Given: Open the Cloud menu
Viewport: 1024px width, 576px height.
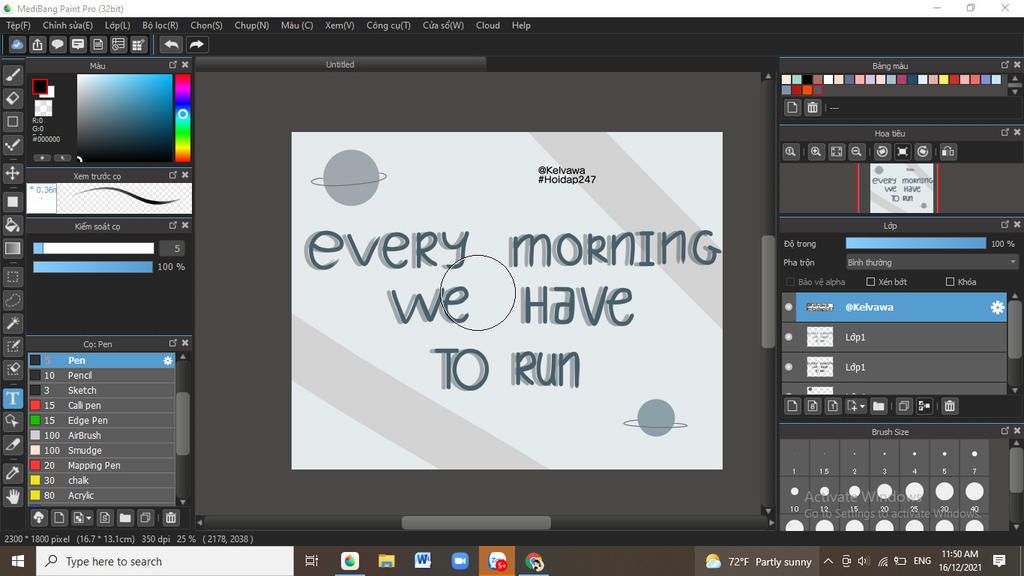Looking at the screenshot, I should pyautogui.click(x=488, y=25).
